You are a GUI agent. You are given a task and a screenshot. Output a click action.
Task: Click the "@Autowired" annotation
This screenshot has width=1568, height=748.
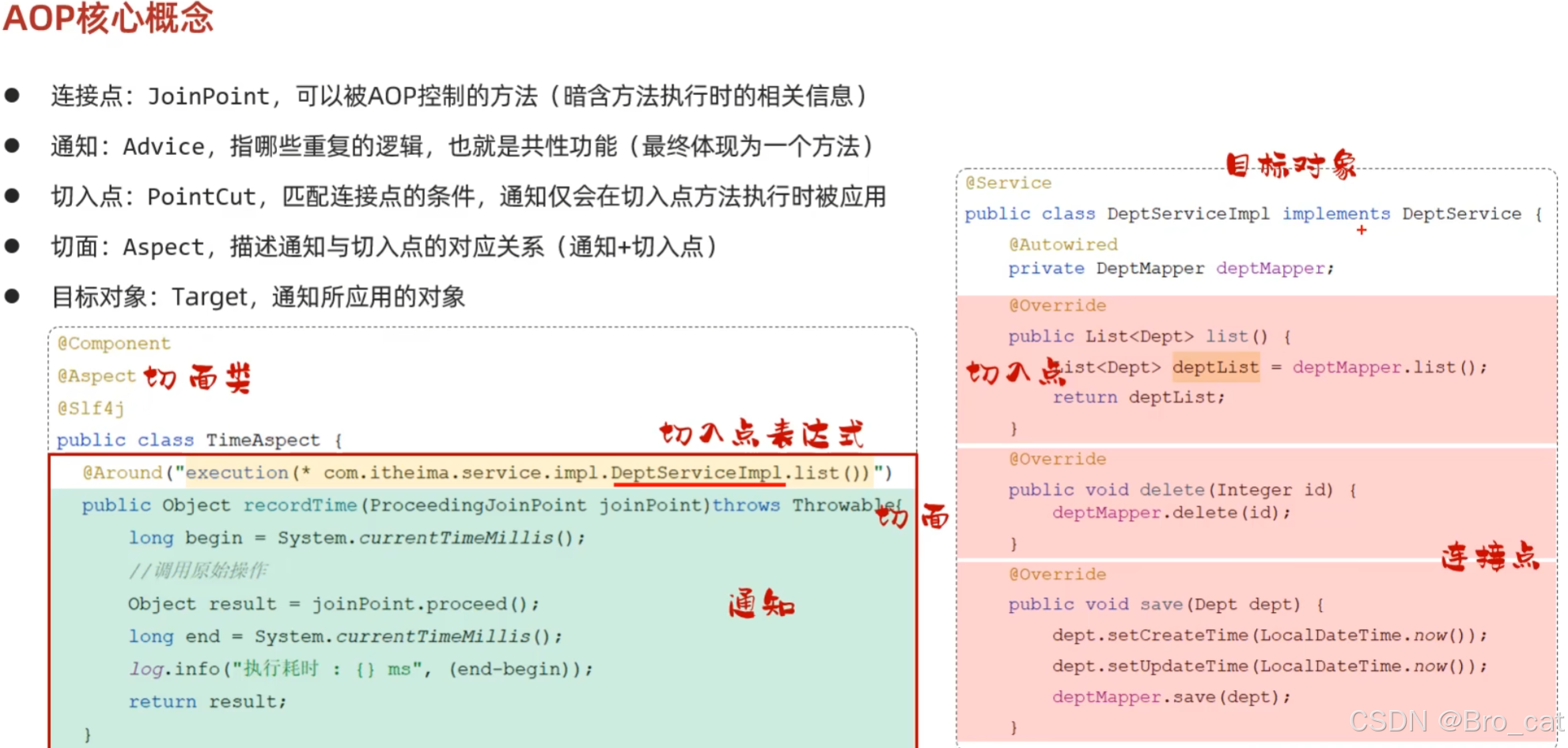click(x=1063, y=244)
